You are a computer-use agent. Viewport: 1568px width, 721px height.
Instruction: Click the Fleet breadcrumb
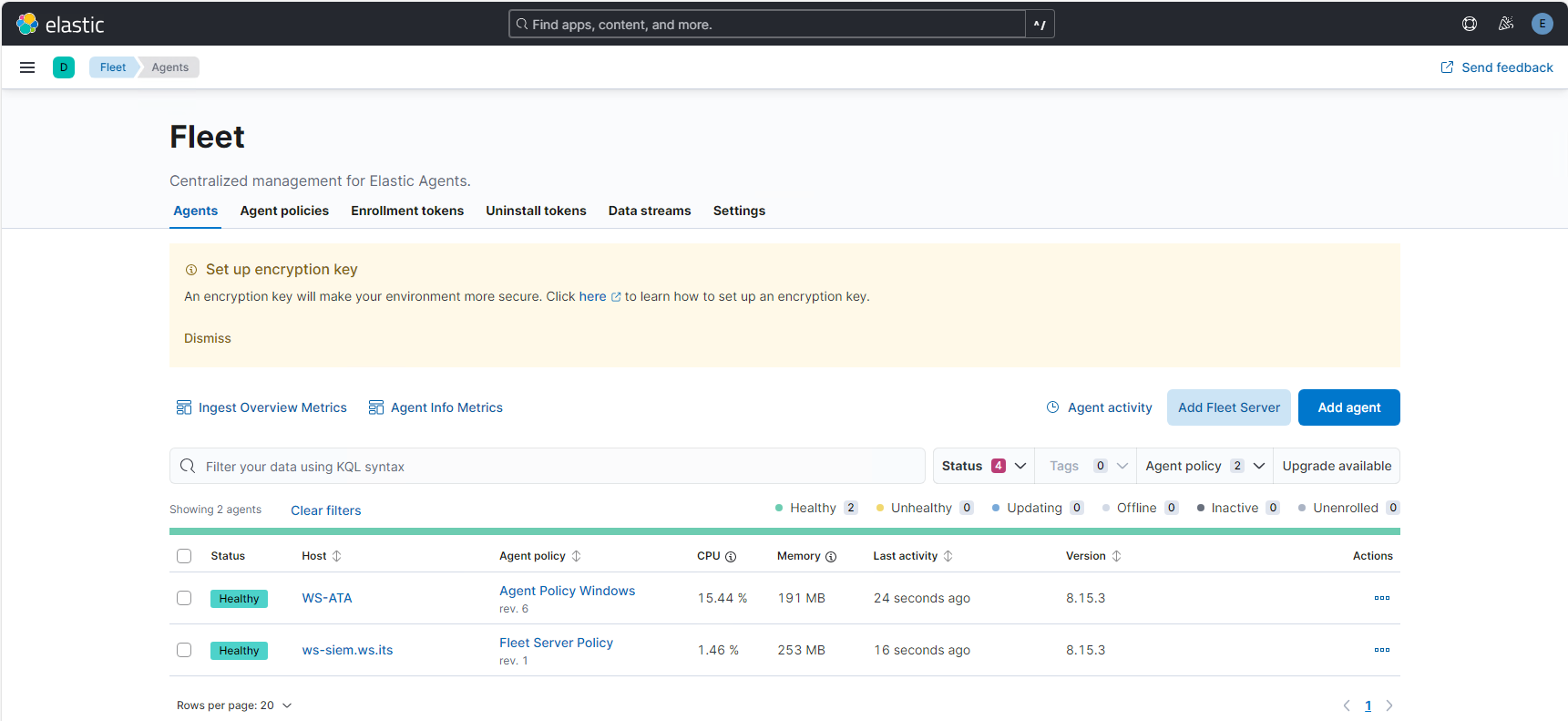tap(113, 67)
